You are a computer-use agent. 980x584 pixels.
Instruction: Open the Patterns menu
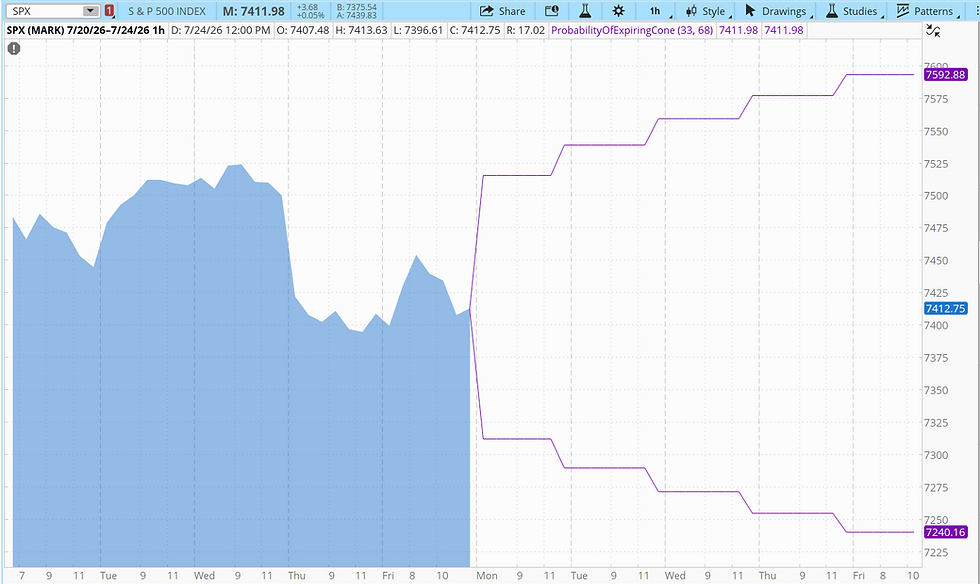(927, 11)
